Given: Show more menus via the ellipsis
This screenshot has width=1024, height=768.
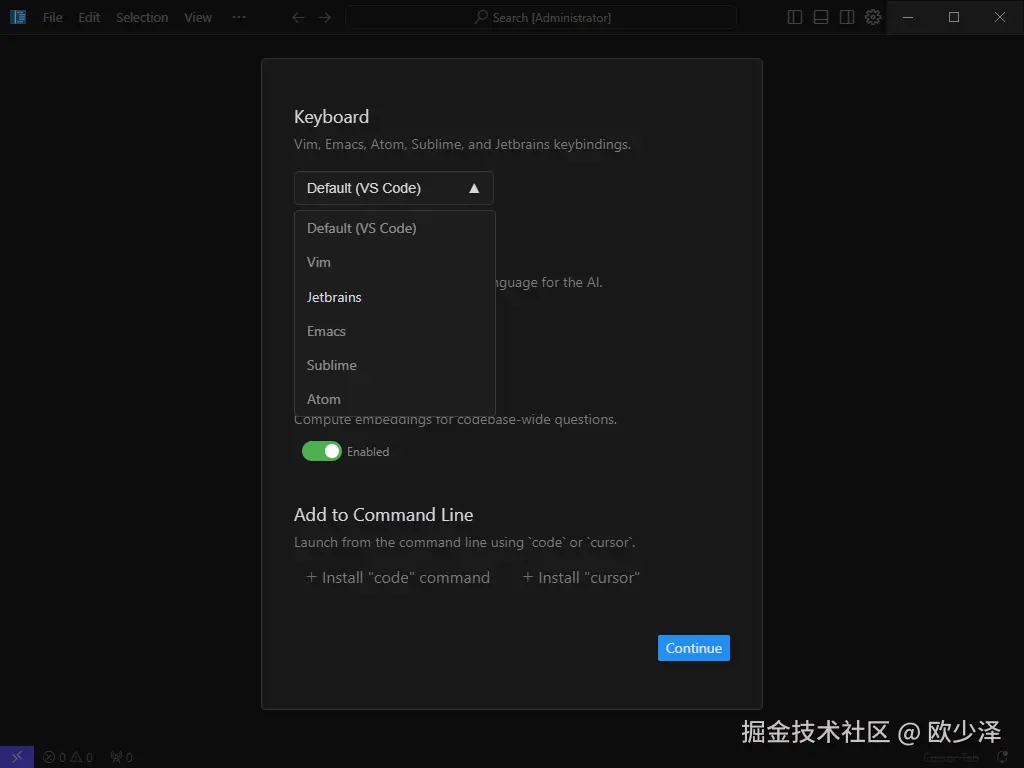Looking at the screenshot, I should (239, 18).
